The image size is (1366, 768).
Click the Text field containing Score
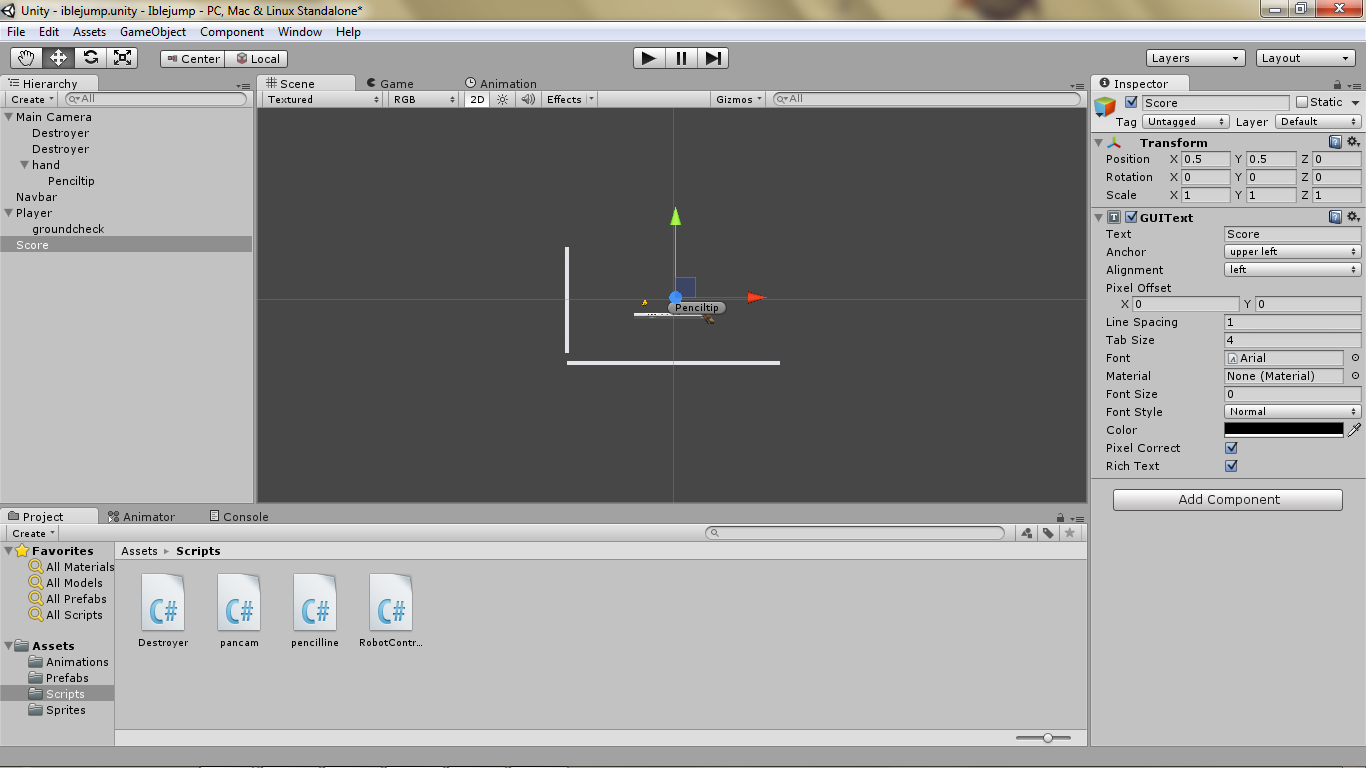click(x=1293, y=234)
